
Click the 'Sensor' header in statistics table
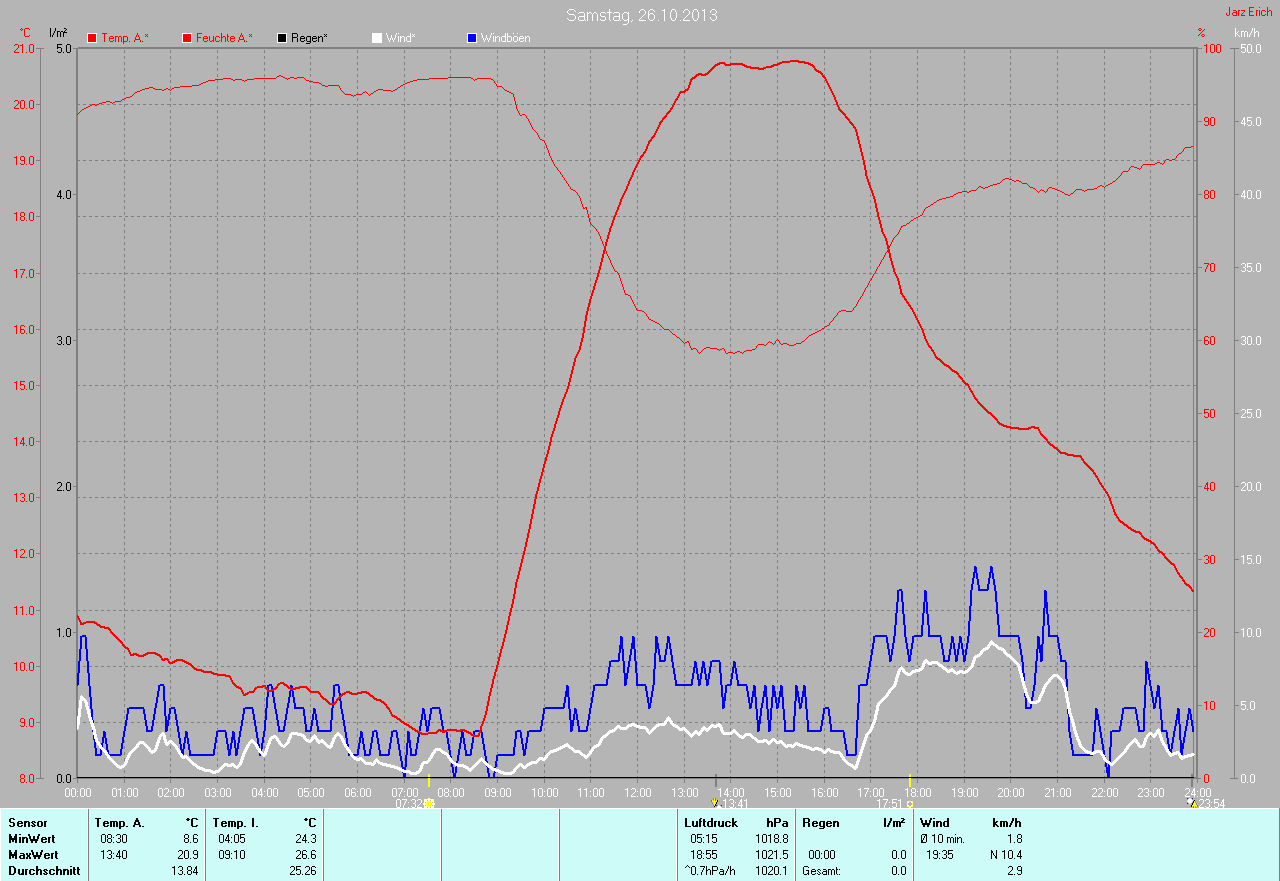tap(27, 823)
